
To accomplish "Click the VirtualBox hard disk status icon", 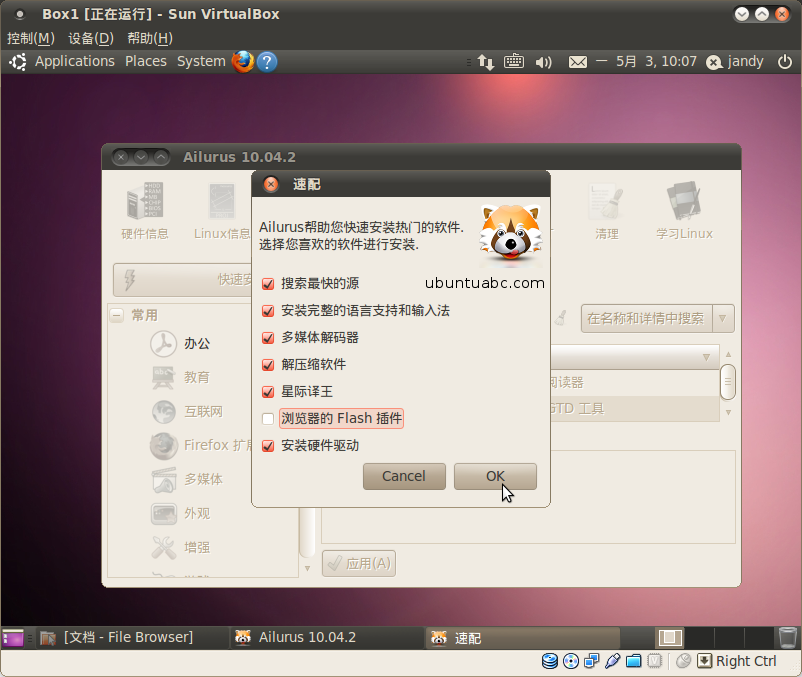I will coord(550,661).
